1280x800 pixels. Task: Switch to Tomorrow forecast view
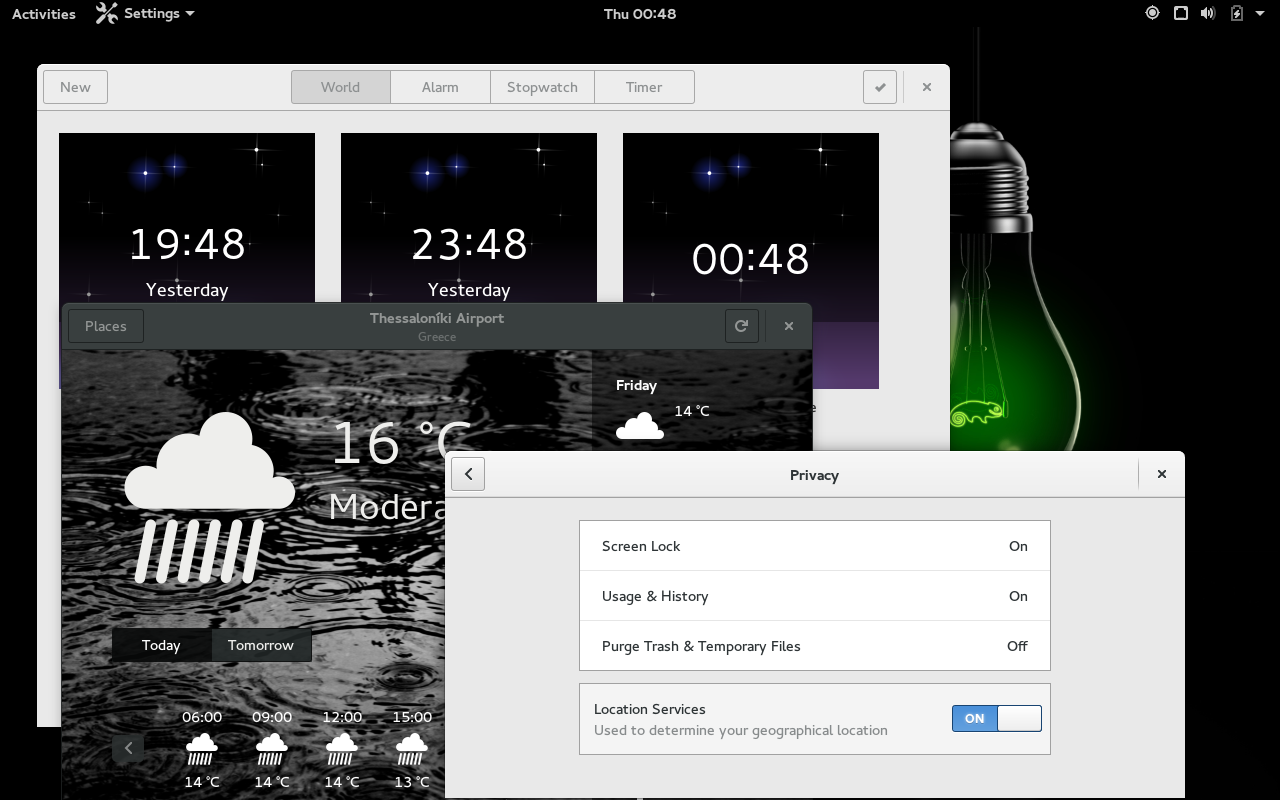[261, 645]
